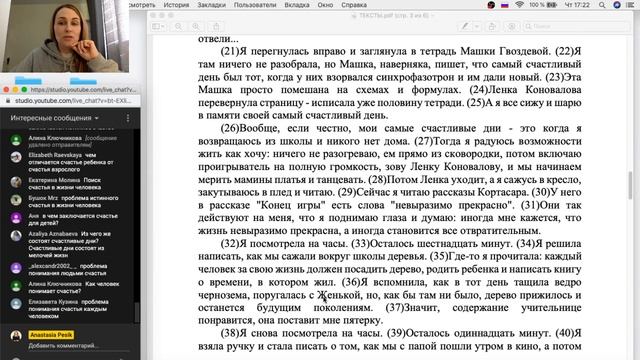Click Екатерина Молина's chat avatar

click(x=16, y=182)
